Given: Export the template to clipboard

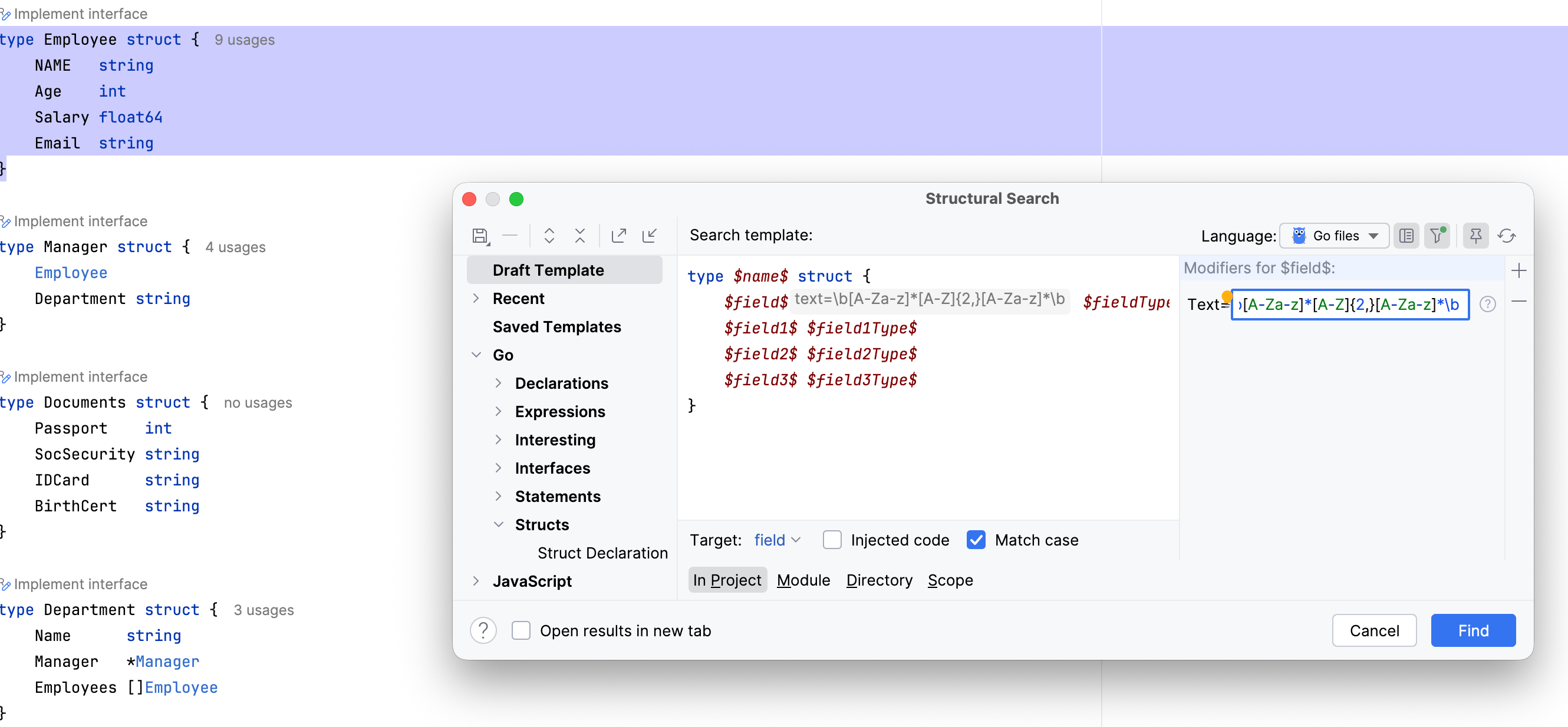Looking at the screenshot, I should [618, 236].
